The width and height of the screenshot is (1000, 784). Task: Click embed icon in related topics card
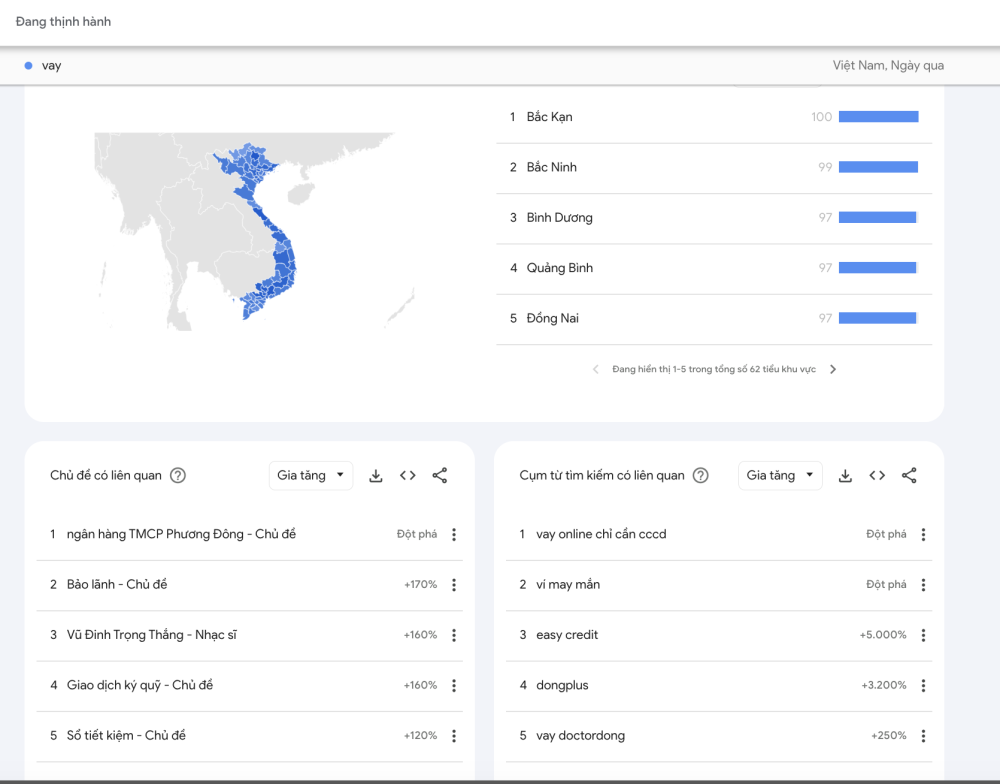(408, 476)
